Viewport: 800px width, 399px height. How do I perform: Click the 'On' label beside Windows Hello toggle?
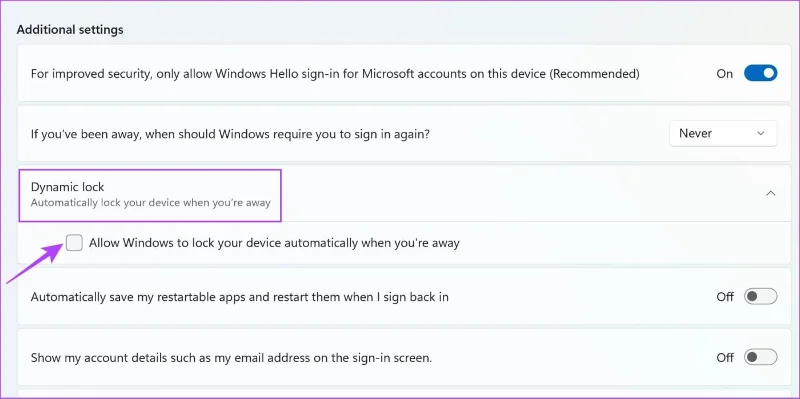coord(724,73)
